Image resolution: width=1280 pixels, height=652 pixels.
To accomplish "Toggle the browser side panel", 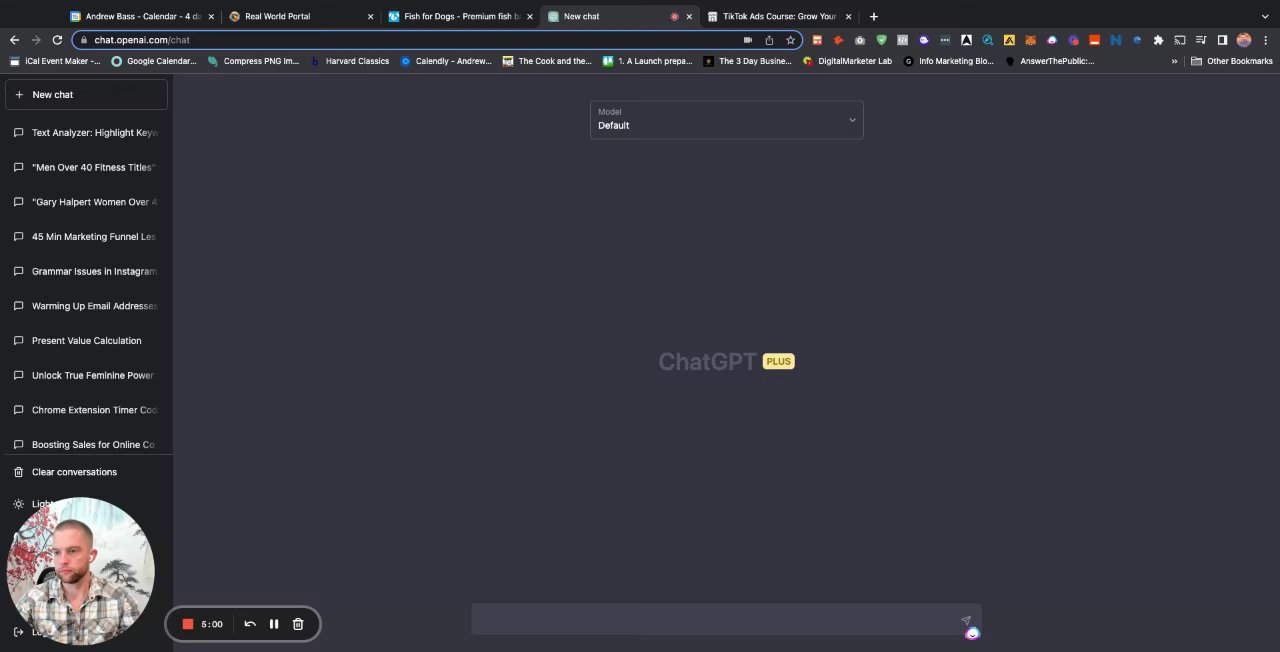I will pyautogui.click(x=1222, y=40).
